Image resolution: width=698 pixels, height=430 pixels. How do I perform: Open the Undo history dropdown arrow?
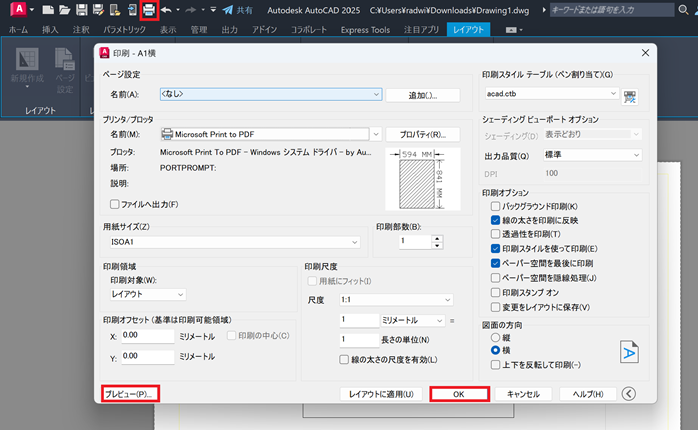tap(178, 10)
